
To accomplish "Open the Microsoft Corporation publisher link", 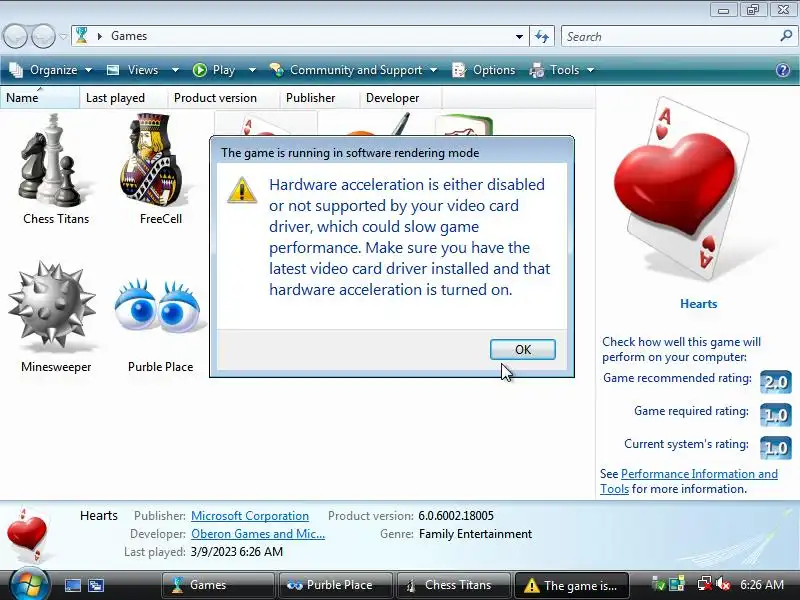I will [250, 516].
